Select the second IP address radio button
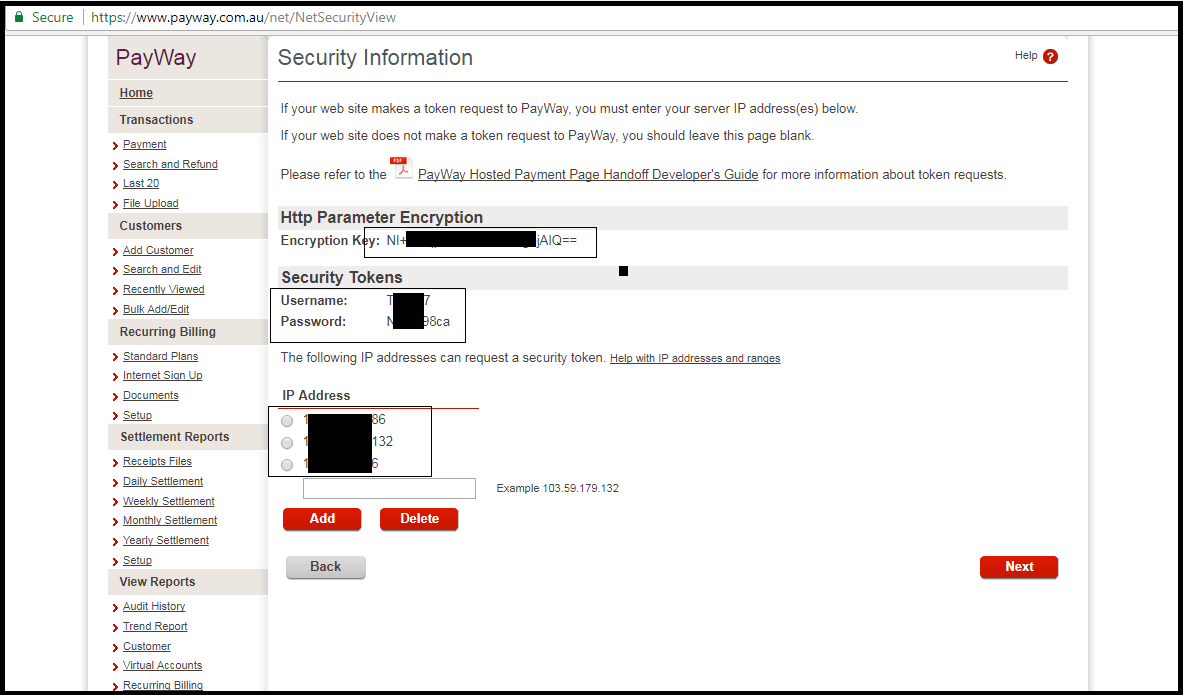The height and width of the screenshot is (695, 1183). tap(287, 443)
